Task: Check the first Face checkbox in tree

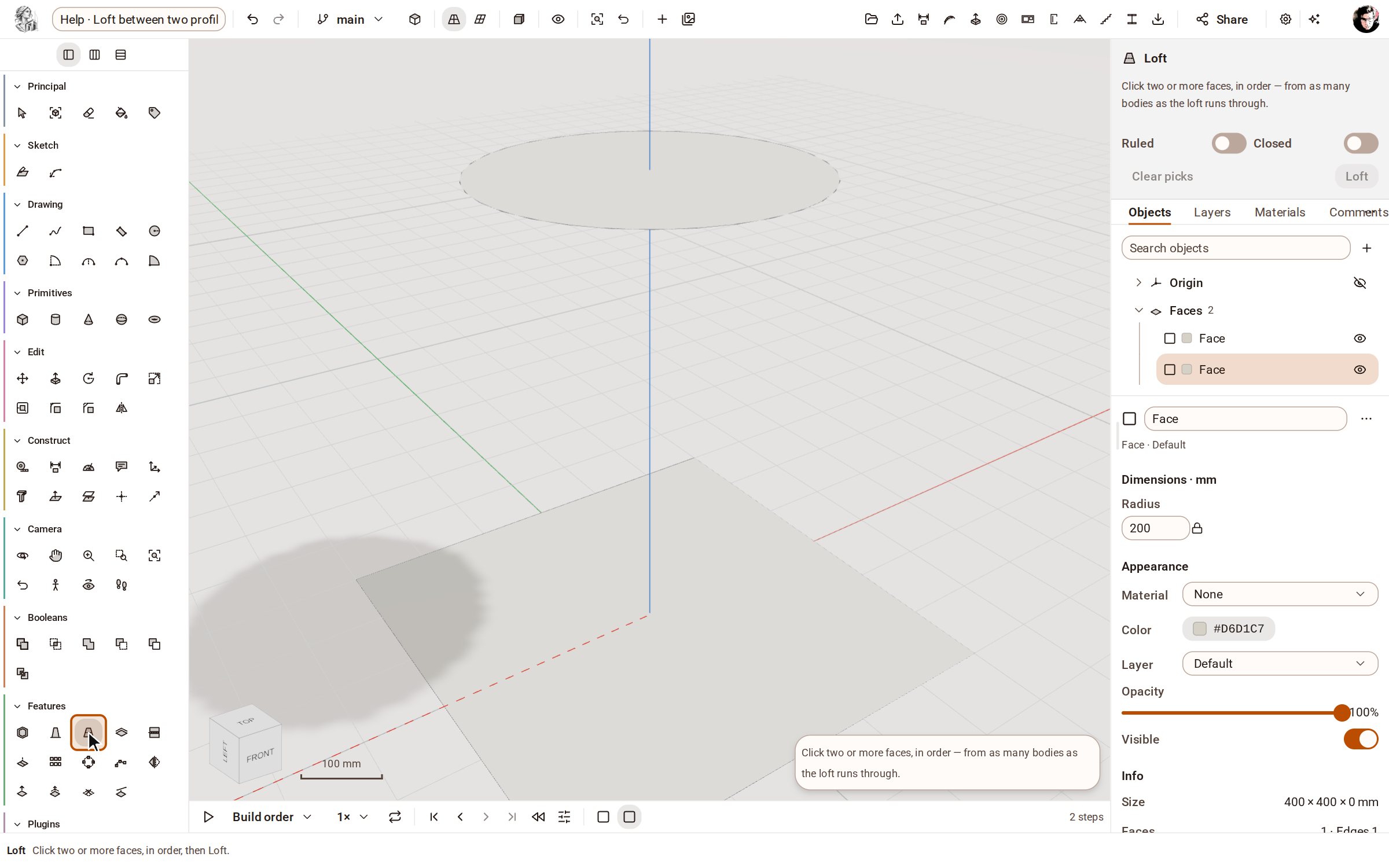Action: 1170,339
